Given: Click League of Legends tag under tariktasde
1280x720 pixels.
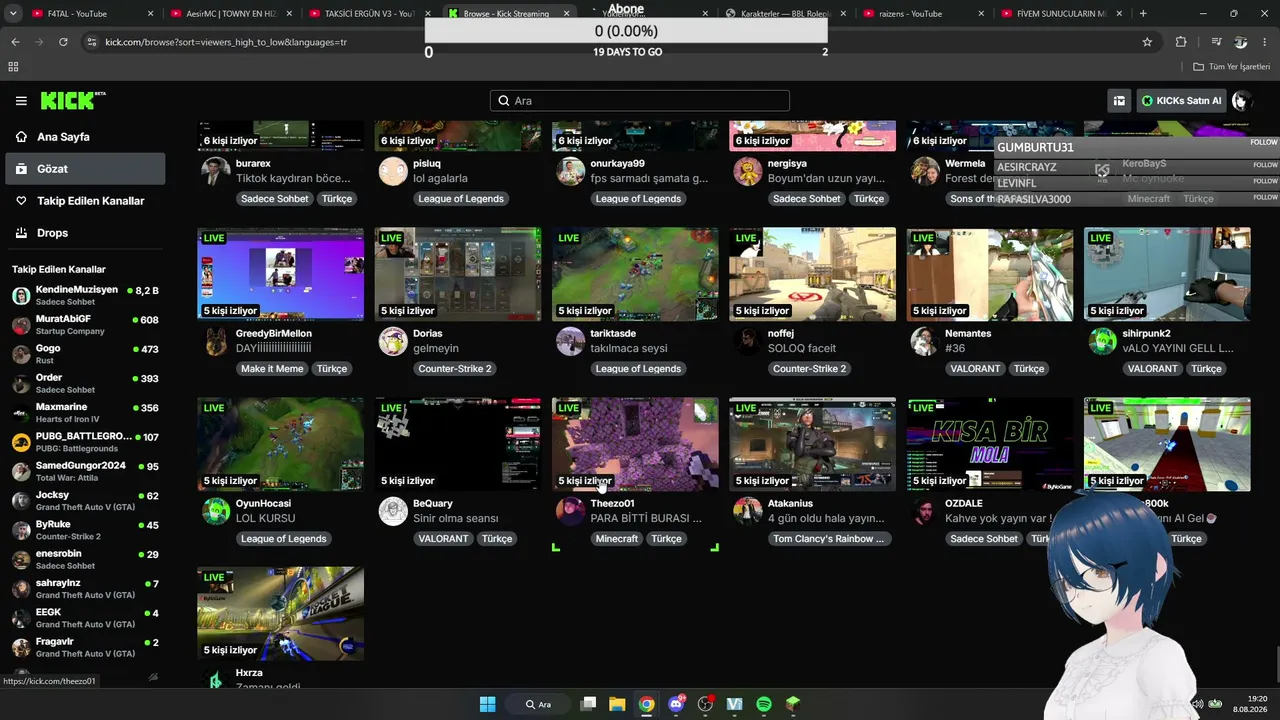Looking at the screenshot, I should [638, 369].
